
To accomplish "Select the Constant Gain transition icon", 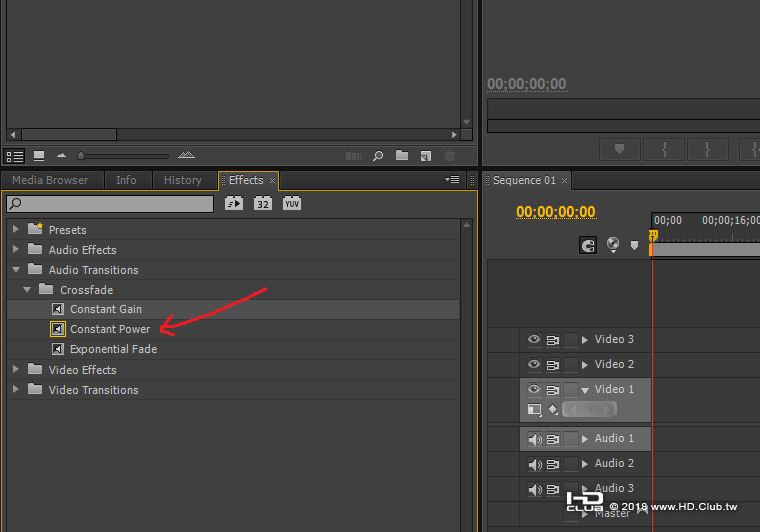I will (x=58, y=309).
